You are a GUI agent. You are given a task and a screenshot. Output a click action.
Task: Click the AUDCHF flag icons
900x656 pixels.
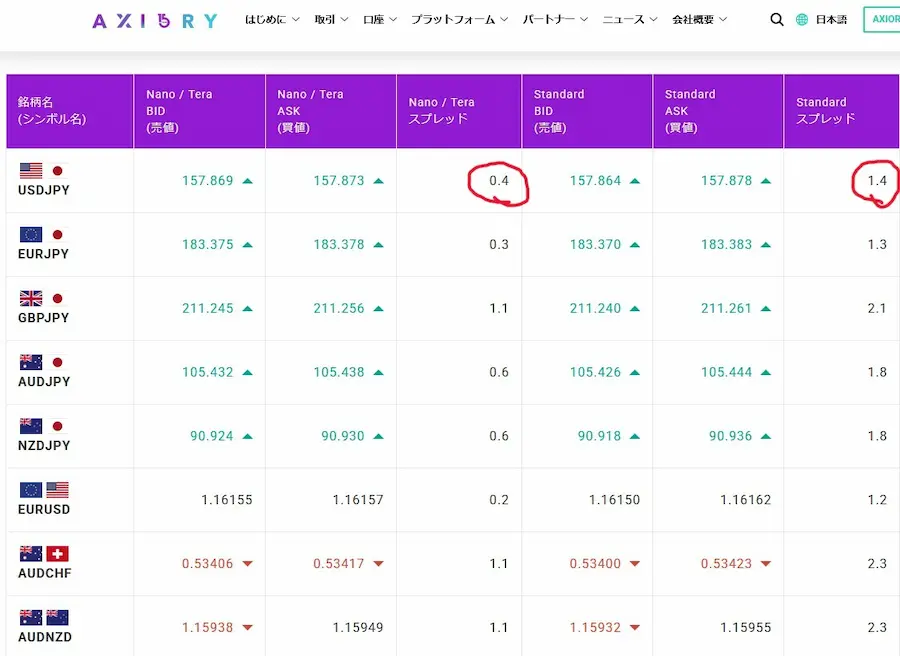42,554
